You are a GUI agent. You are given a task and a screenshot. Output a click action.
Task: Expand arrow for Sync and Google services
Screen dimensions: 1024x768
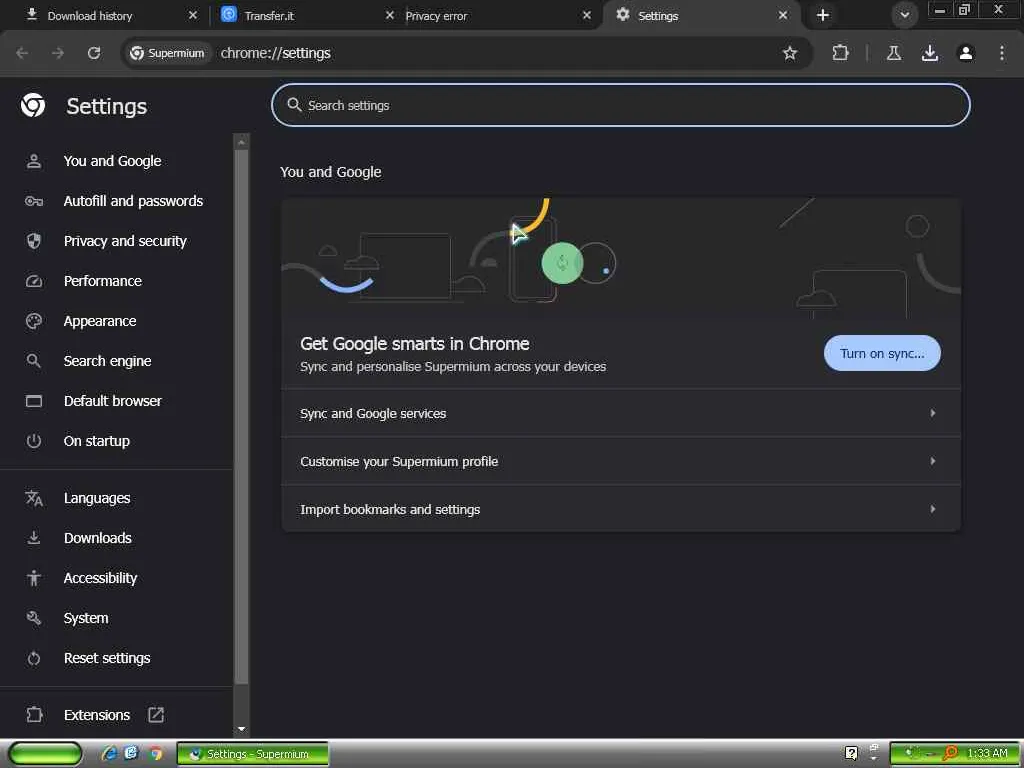click(933, 413)
